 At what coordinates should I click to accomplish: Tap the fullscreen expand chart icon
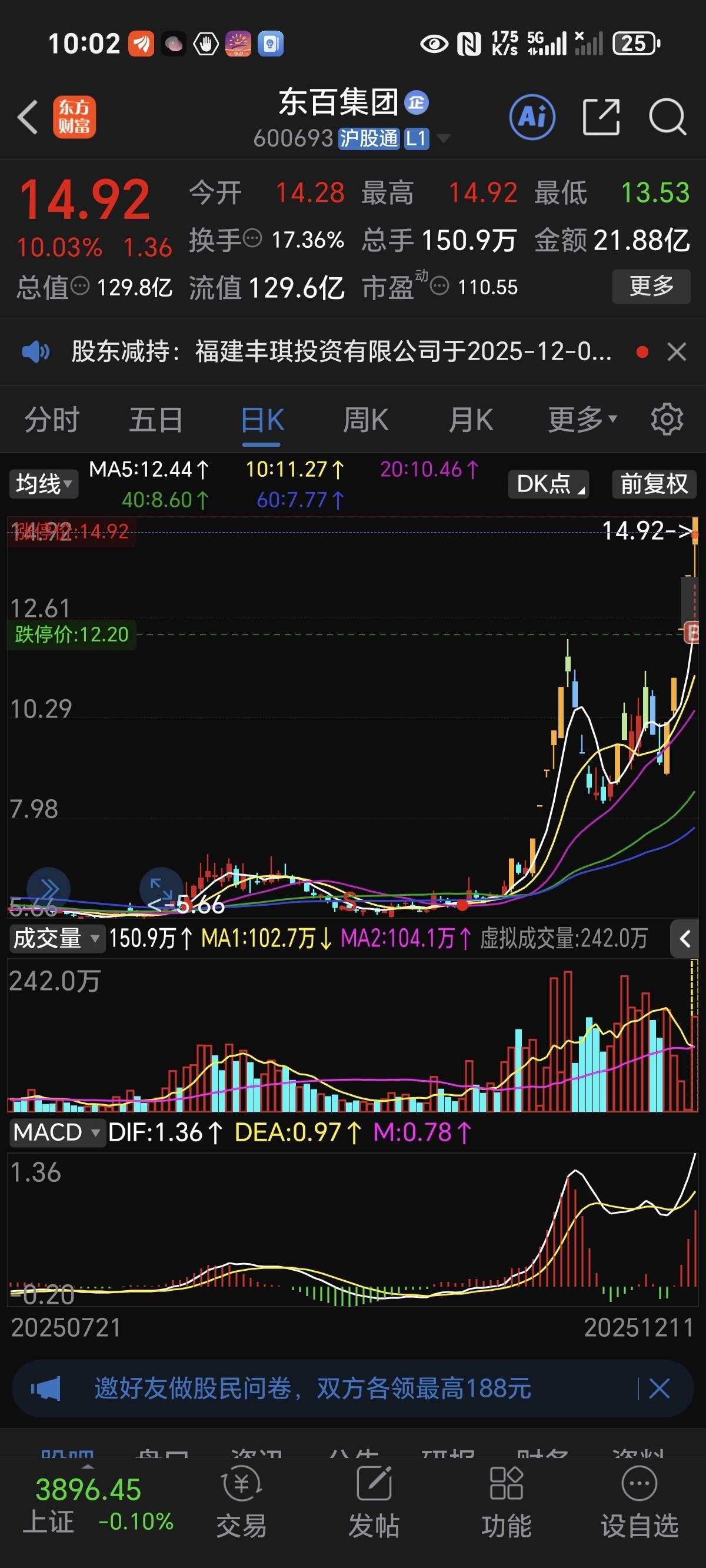[x=161, y=889]
